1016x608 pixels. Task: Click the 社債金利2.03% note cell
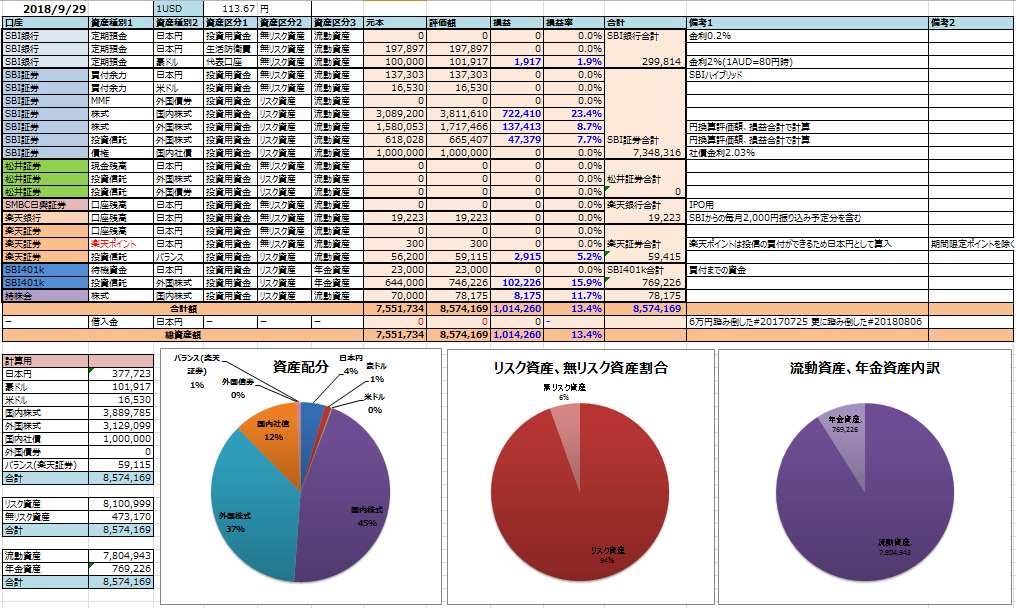coord(807,153)
